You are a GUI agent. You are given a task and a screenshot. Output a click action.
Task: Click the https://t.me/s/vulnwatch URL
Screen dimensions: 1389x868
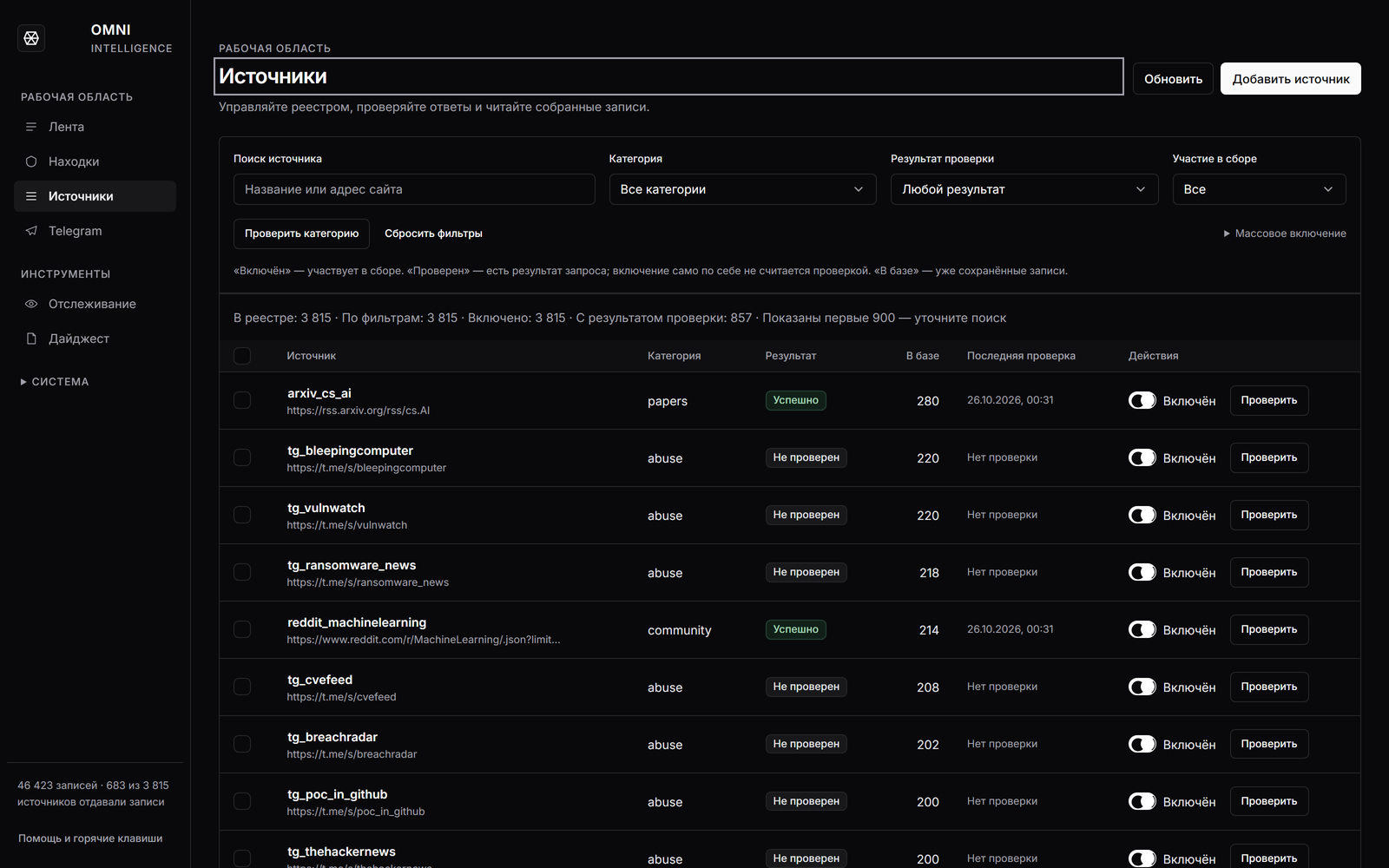(x=347, y=525)
